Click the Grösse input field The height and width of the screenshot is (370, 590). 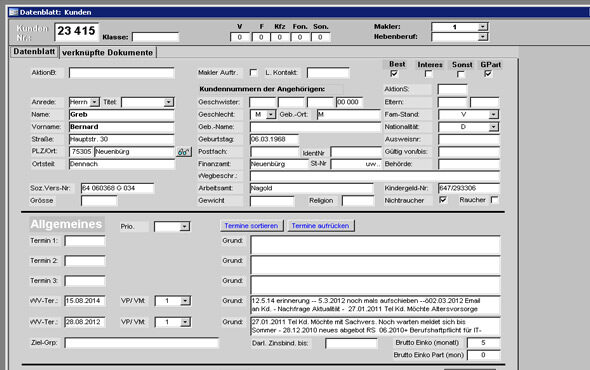click(99, 201)
